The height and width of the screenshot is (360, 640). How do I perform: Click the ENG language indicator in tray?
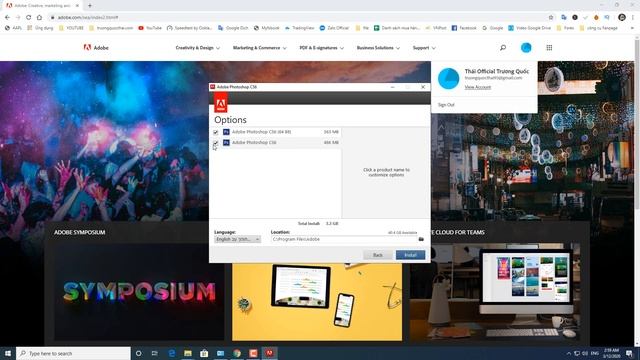pos(595,353)
